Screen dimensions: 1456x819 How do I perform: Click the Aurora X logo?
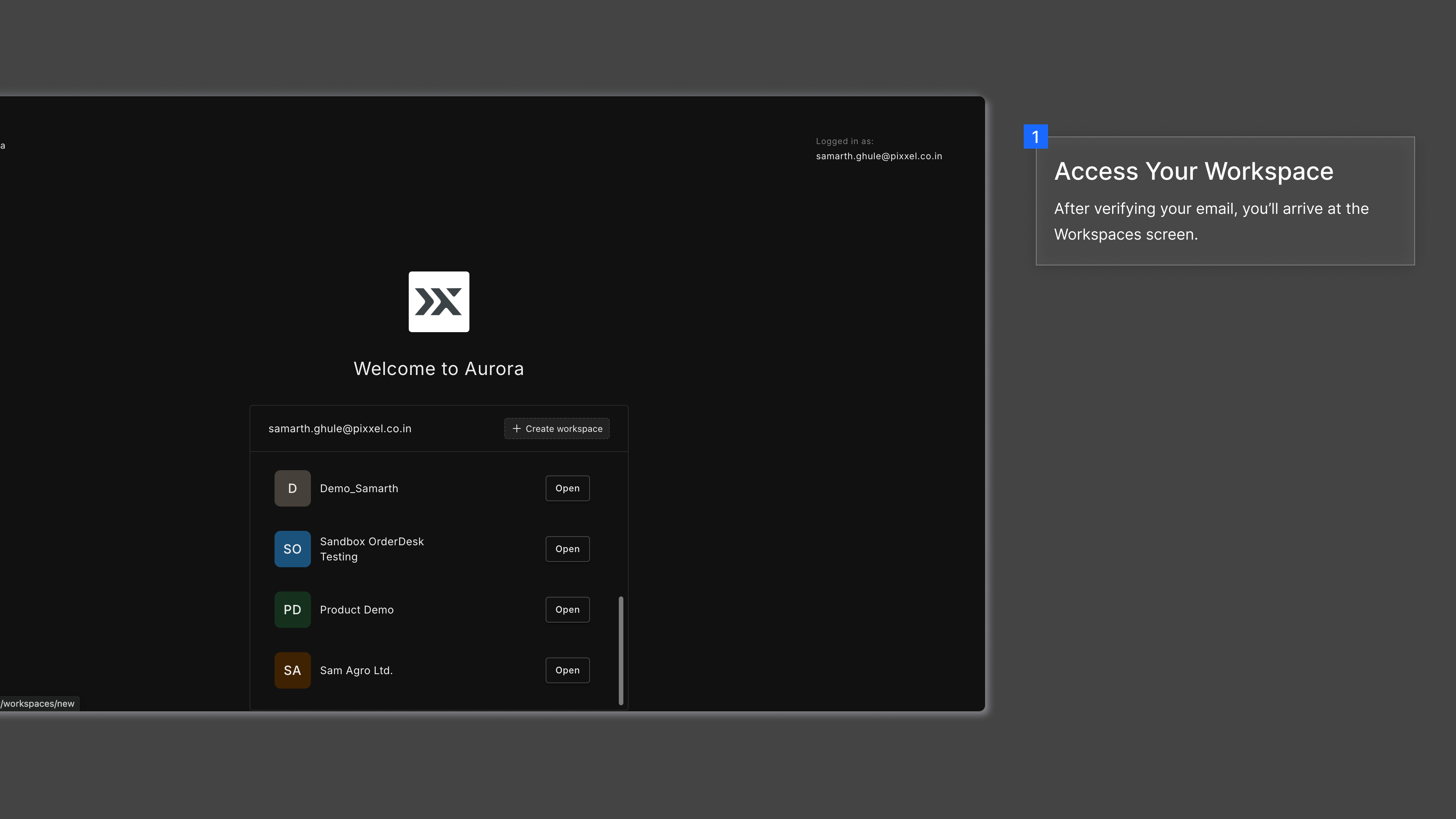coord(439,301)
